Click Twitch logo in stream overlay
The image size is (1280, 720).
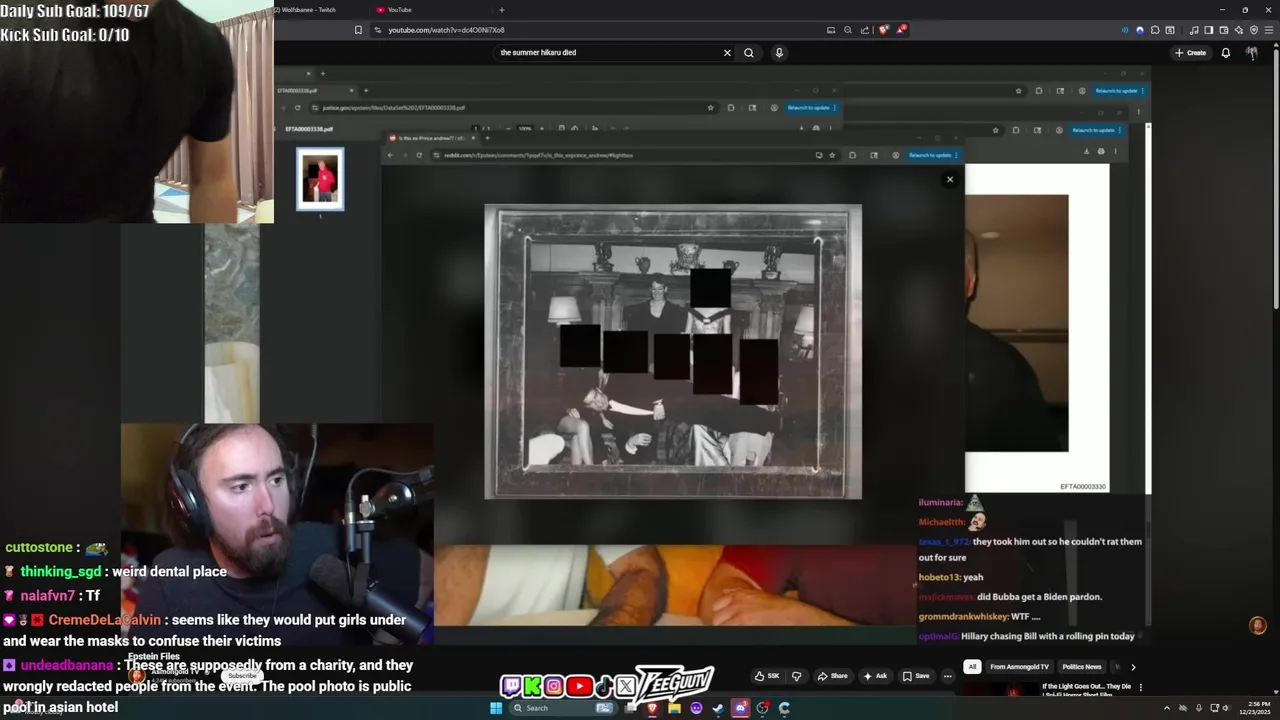tap(511, 686)
